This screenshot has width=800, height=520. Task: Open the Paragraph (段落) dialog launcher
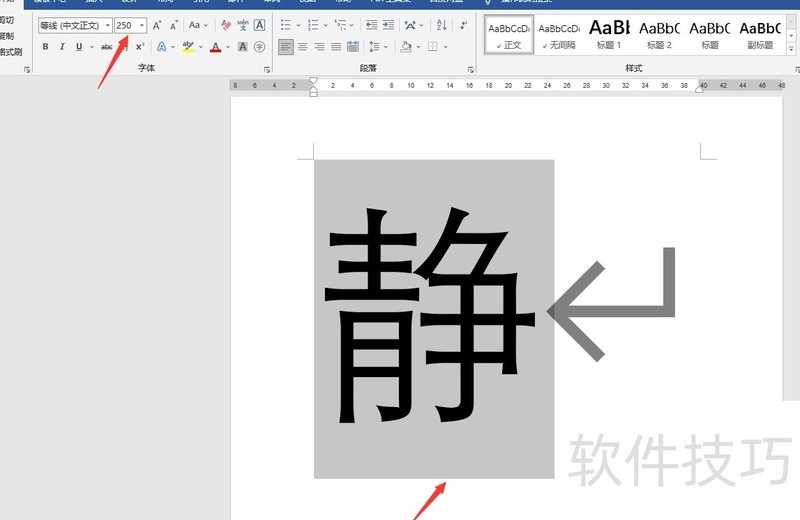(x=470, y=69)
